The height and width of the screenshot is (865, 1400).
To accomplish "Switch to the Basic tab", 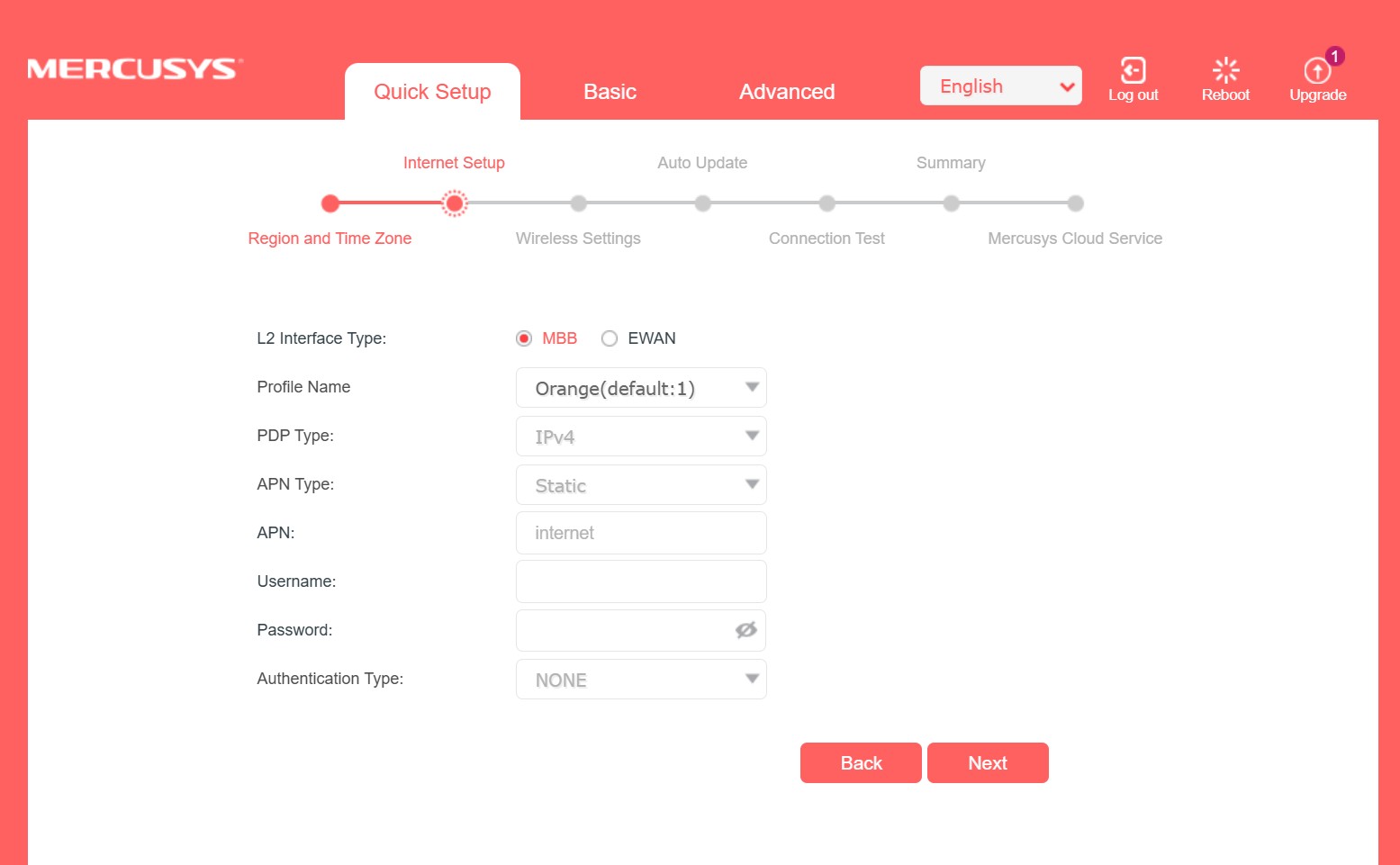I will point(610,92).
